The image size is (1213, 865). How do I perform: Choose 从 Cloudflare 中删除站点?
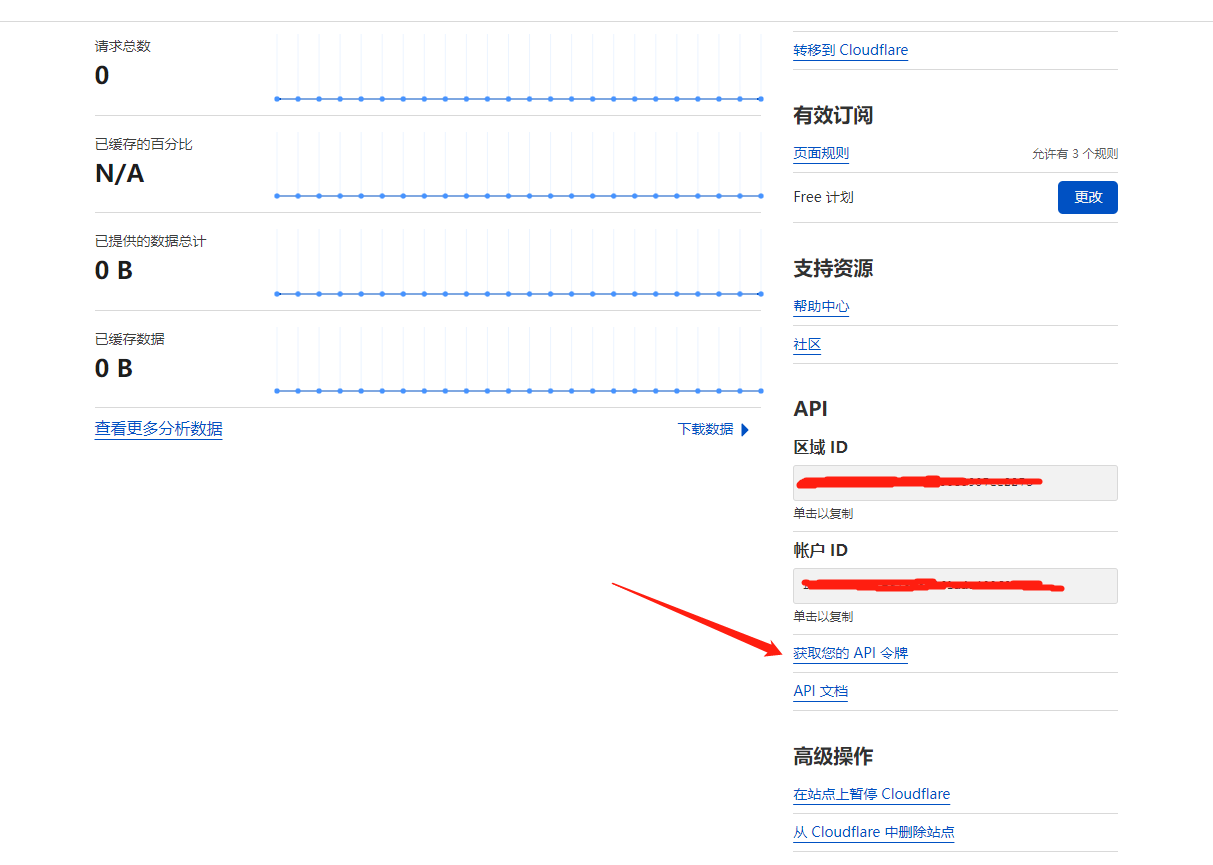coord(873,832)
